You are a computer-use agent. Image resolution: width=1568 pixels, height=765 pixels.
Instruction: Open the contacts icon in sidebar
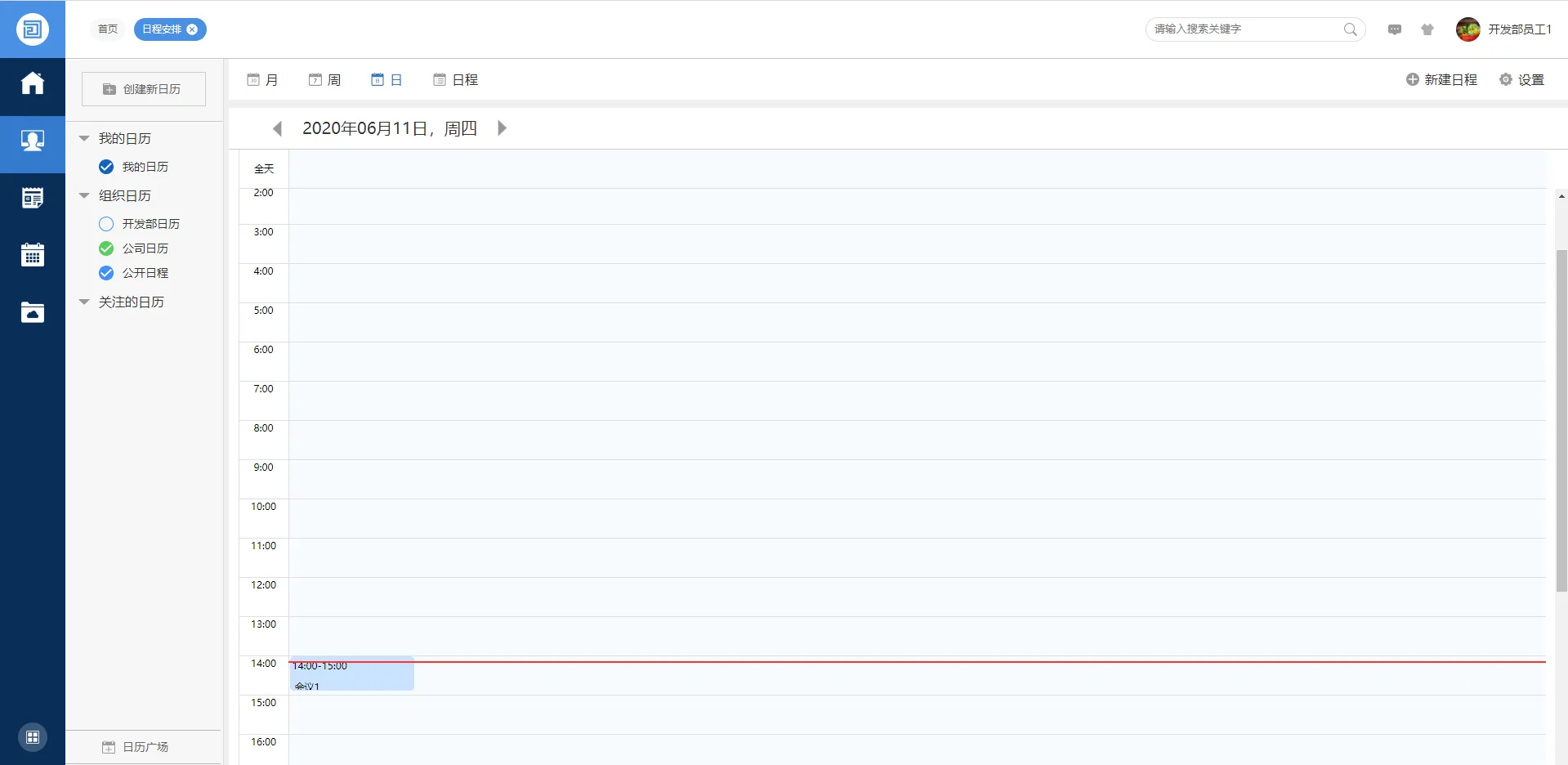pos(33,141)
